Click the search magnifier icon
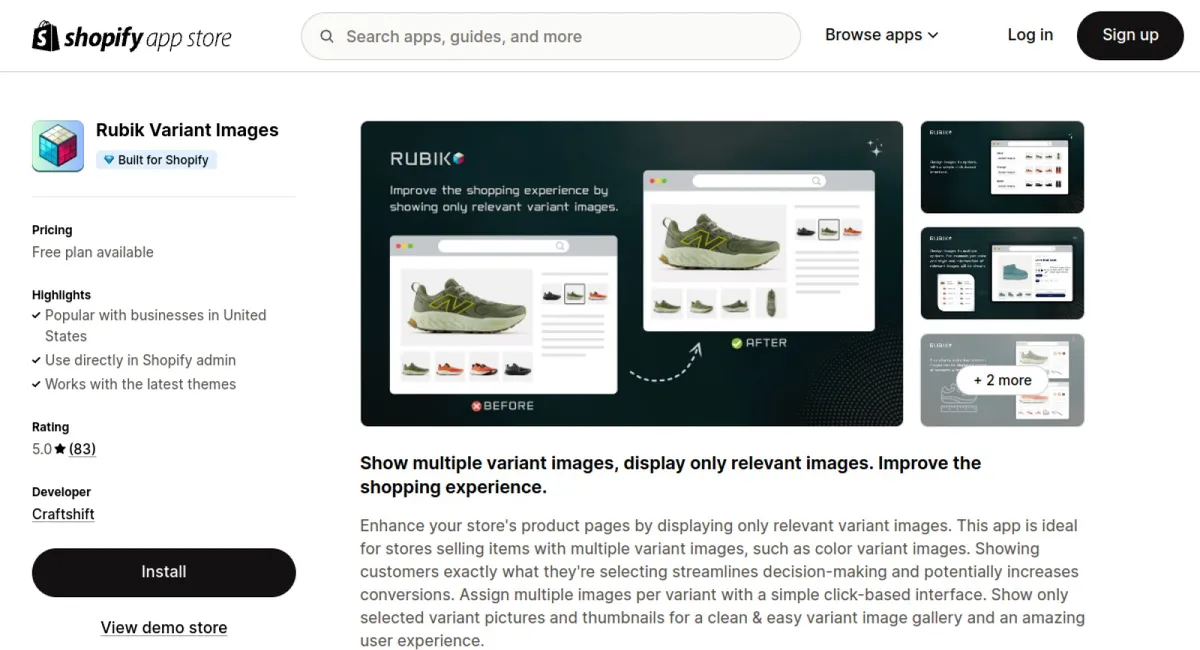Image resolution: width=1200 pixels, height=650 pixels. point(327,36)
